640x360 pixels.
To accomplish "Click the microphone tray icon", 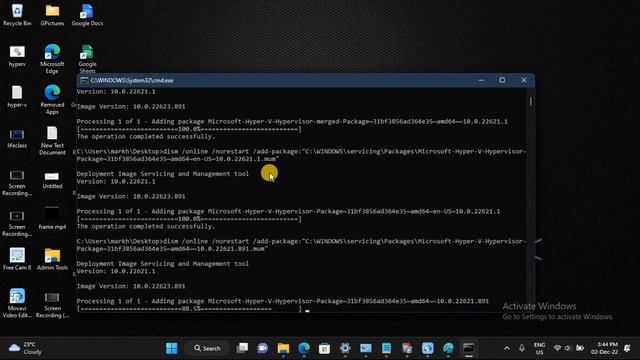I will (522, 348).
